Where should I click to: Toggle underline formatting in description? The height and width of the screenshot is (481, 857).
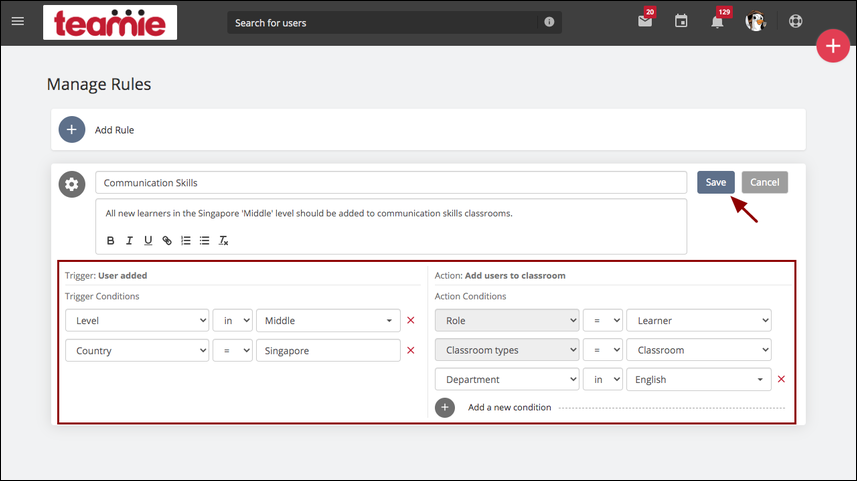(x=148, y=240)
